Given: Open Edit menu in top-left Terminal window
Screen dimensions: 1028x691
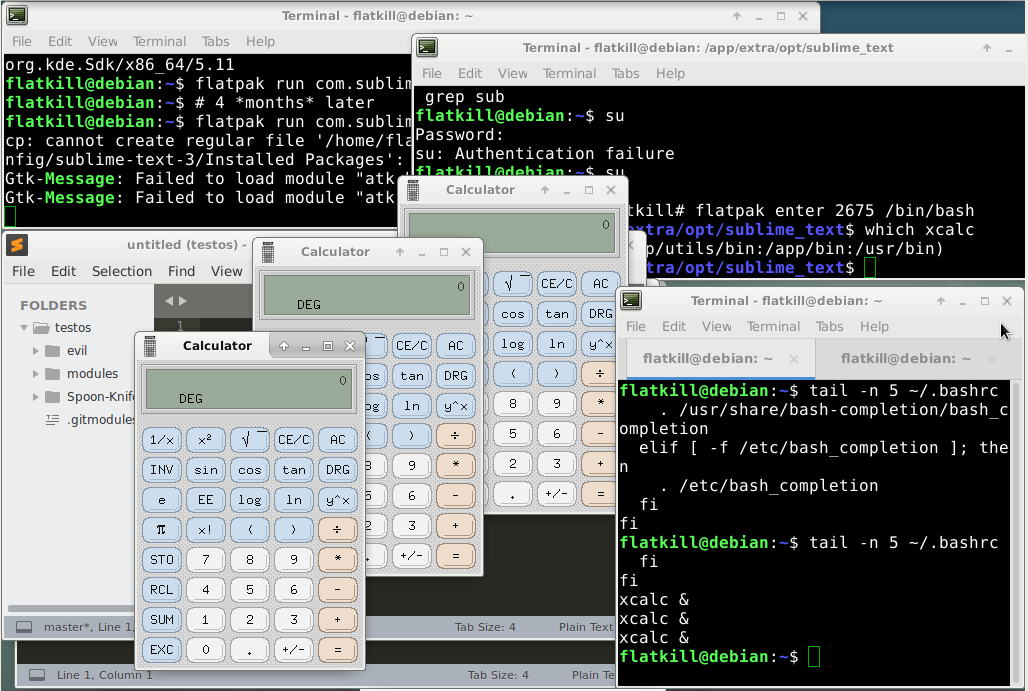Looking at the screenshot, I should (x=60, y=41).
